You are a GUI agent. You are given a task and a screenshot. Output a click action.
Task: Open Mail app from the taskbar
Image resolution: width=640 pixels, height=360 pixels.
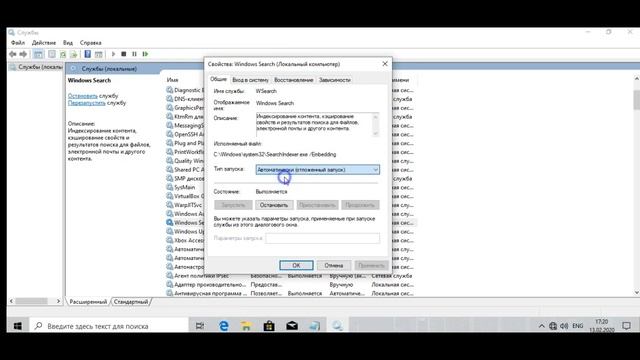(292, 326)
